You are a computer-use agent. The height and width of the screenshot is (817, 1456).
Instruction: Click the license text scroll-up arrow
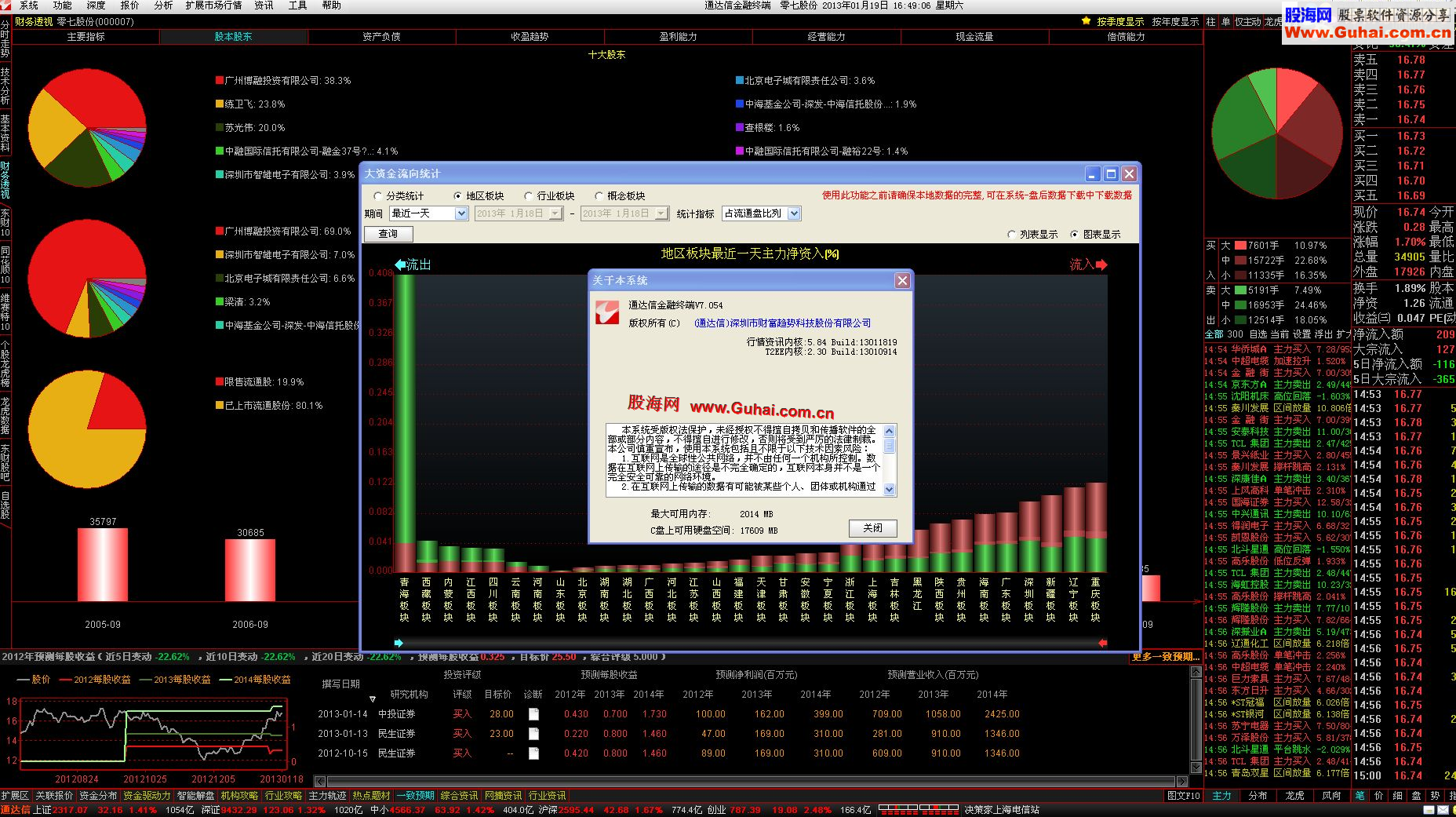pyautogui.click(x=890, y=431)
